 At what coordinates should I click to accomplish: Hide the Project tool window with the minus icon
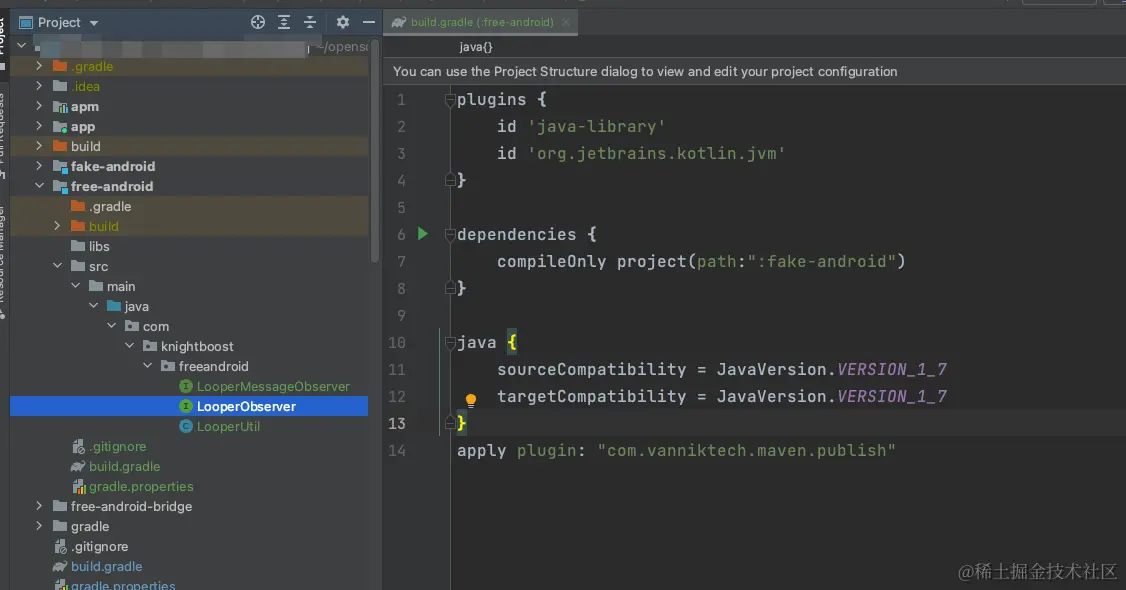coord(368,22)
